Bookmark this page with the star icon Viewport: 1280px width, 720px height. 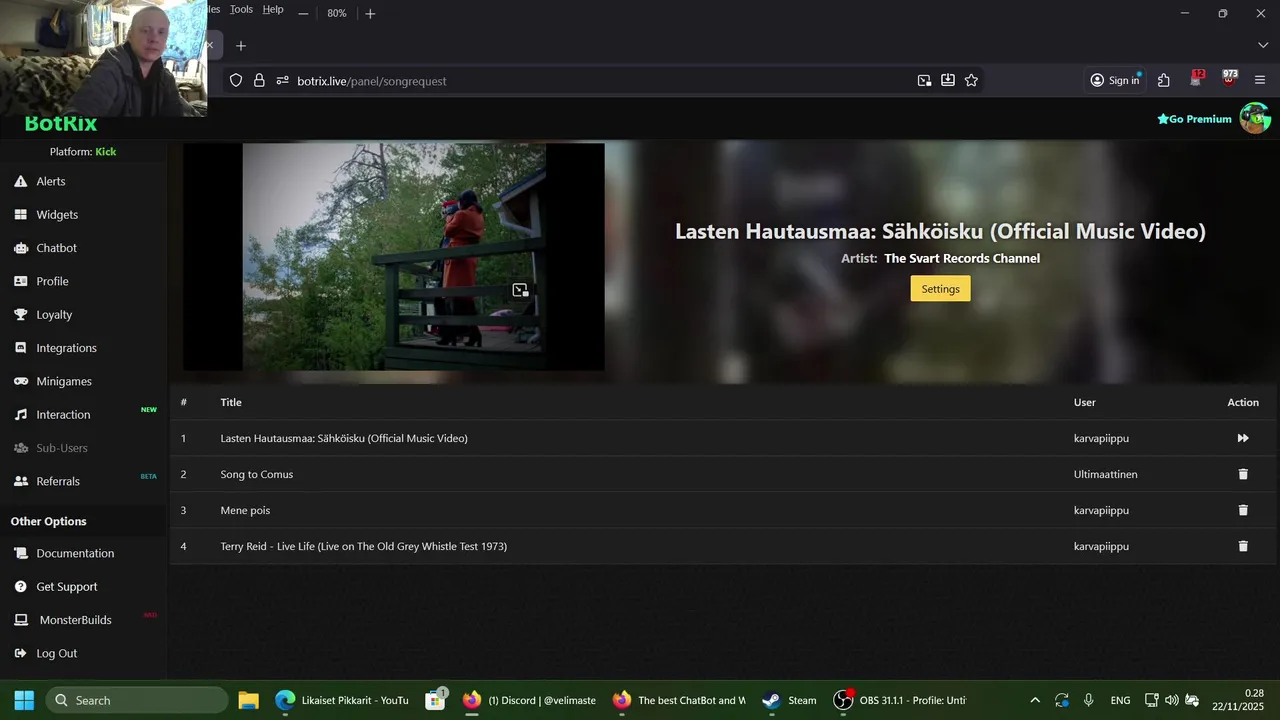click(971, 81)
